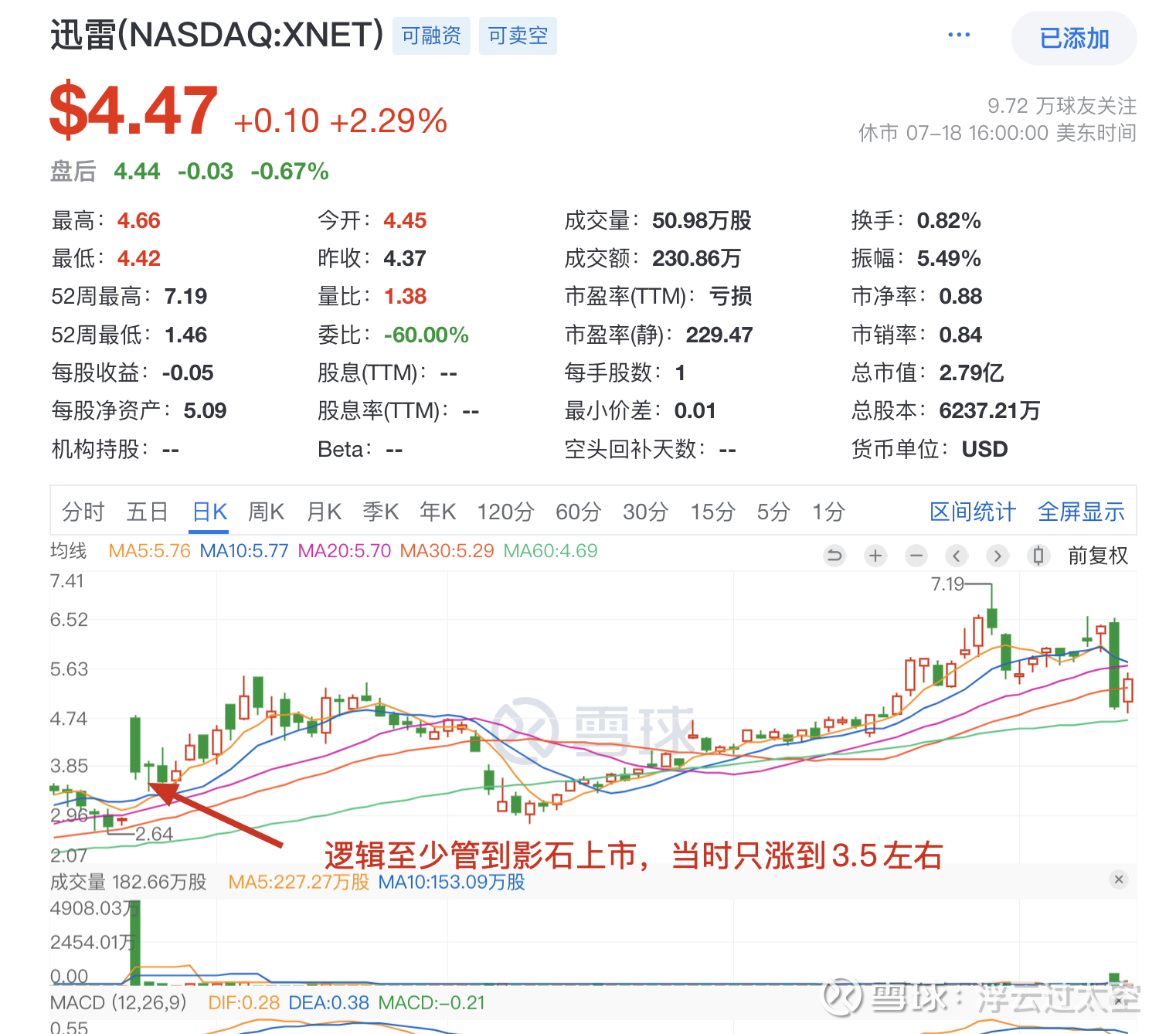This screenshot has height=1034, width=1176.
Task: Click the 每股净资产 5.09 value
Action: (x=205, y=410)
